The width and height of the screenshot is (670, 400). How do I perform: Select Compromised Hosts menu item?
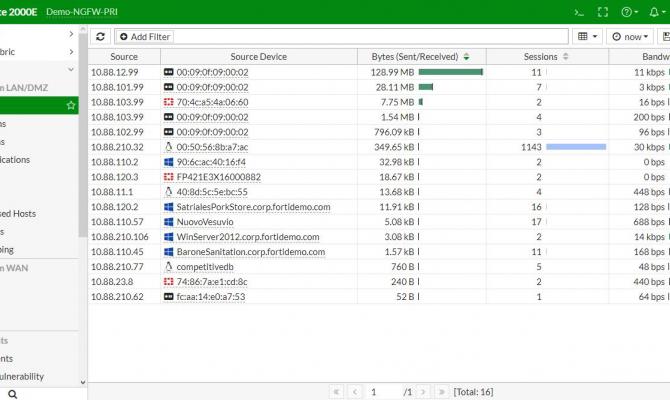18,214
